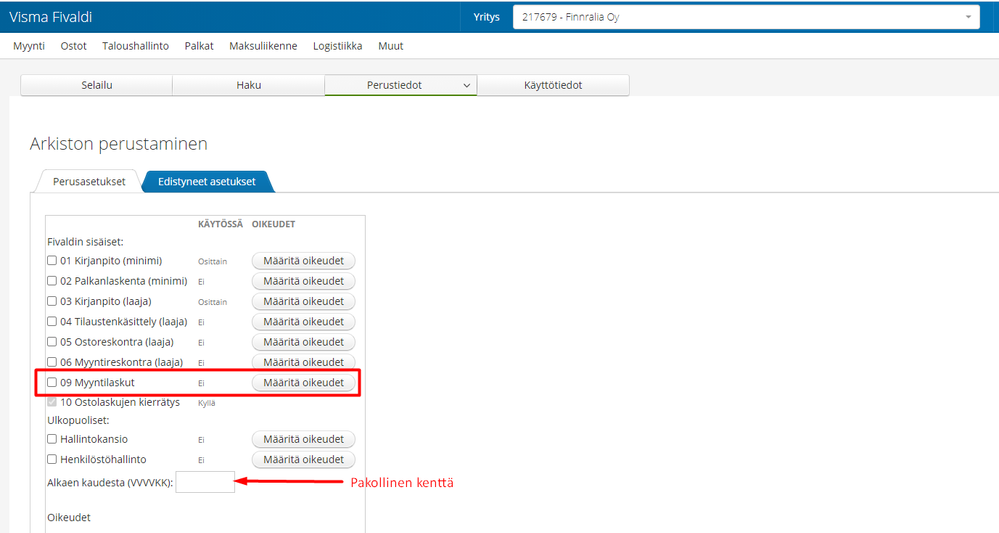Viewport: 999px width, 533px height.
Task: Click Määritä oikeudet for 01 Kirjanpito (minimi)
Action: click(303, 261)
